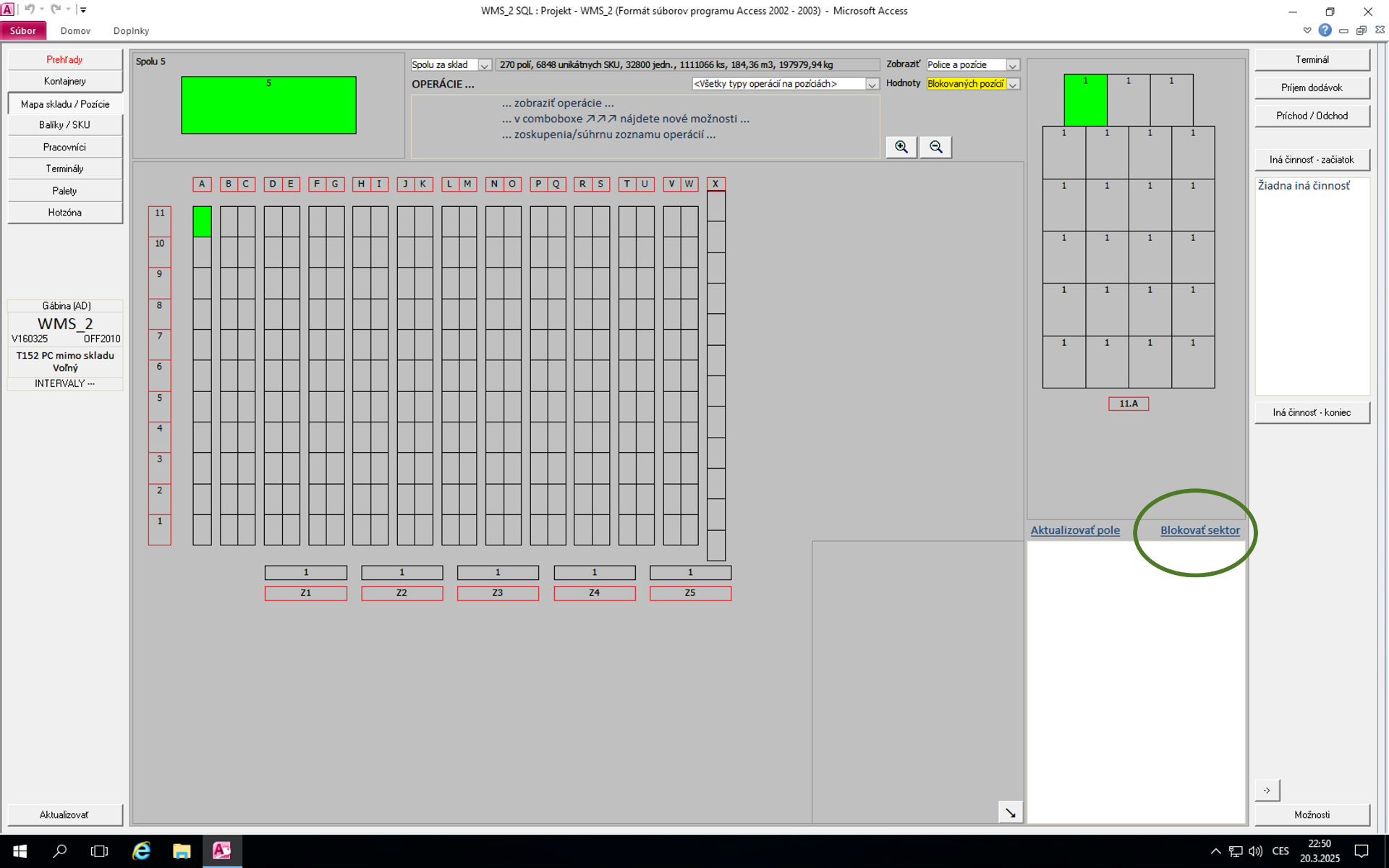Screen dimensions: 1389x868
Task: Click the zoom in magnifier button
Action: pos(901,147)
